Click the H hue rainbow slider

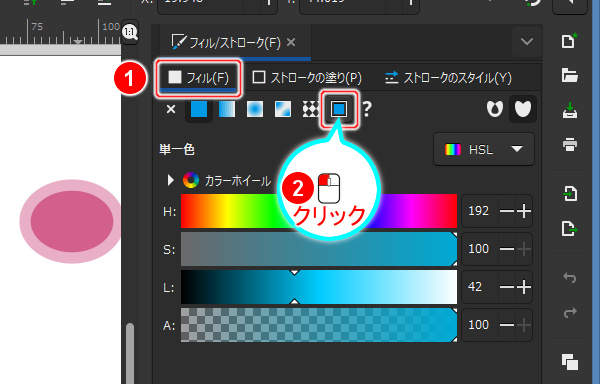point(319,211)
